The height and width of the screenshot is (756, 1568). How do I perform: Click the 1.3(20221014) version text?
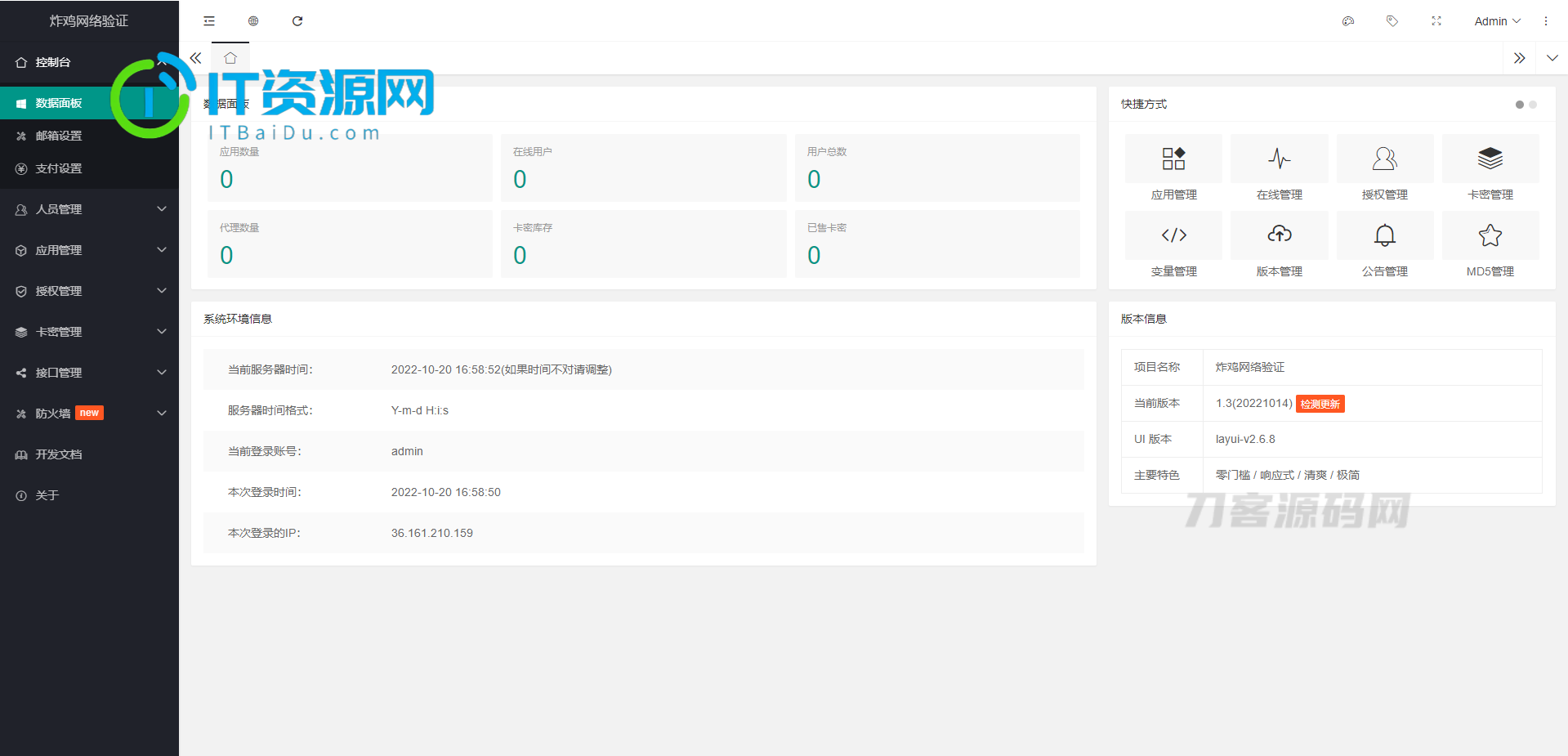(1254, 403)
